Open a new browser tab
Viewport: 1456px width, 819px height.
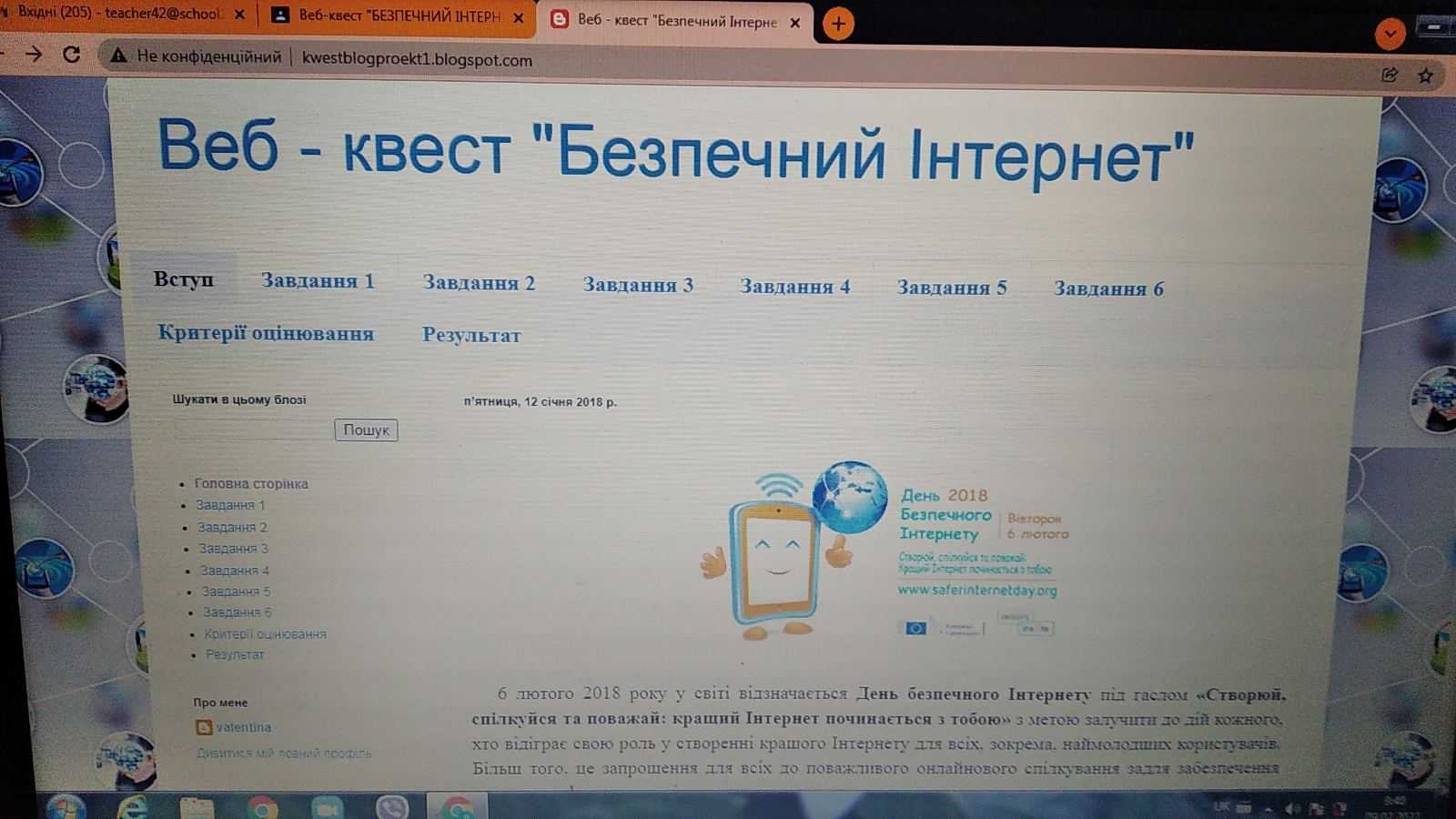838,24
